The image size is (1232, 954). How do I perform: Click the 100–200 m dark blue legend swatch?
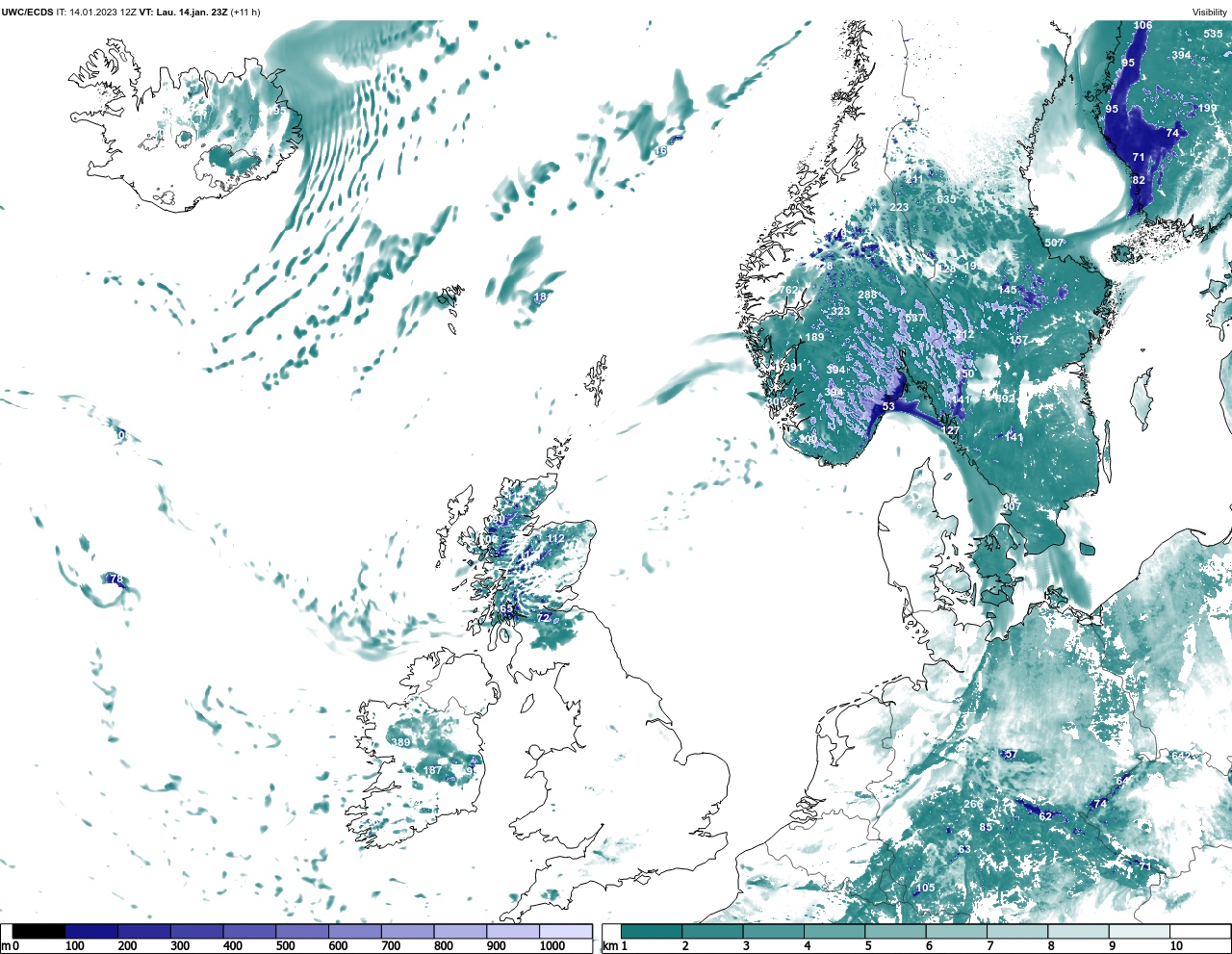[x=91, y=931]
